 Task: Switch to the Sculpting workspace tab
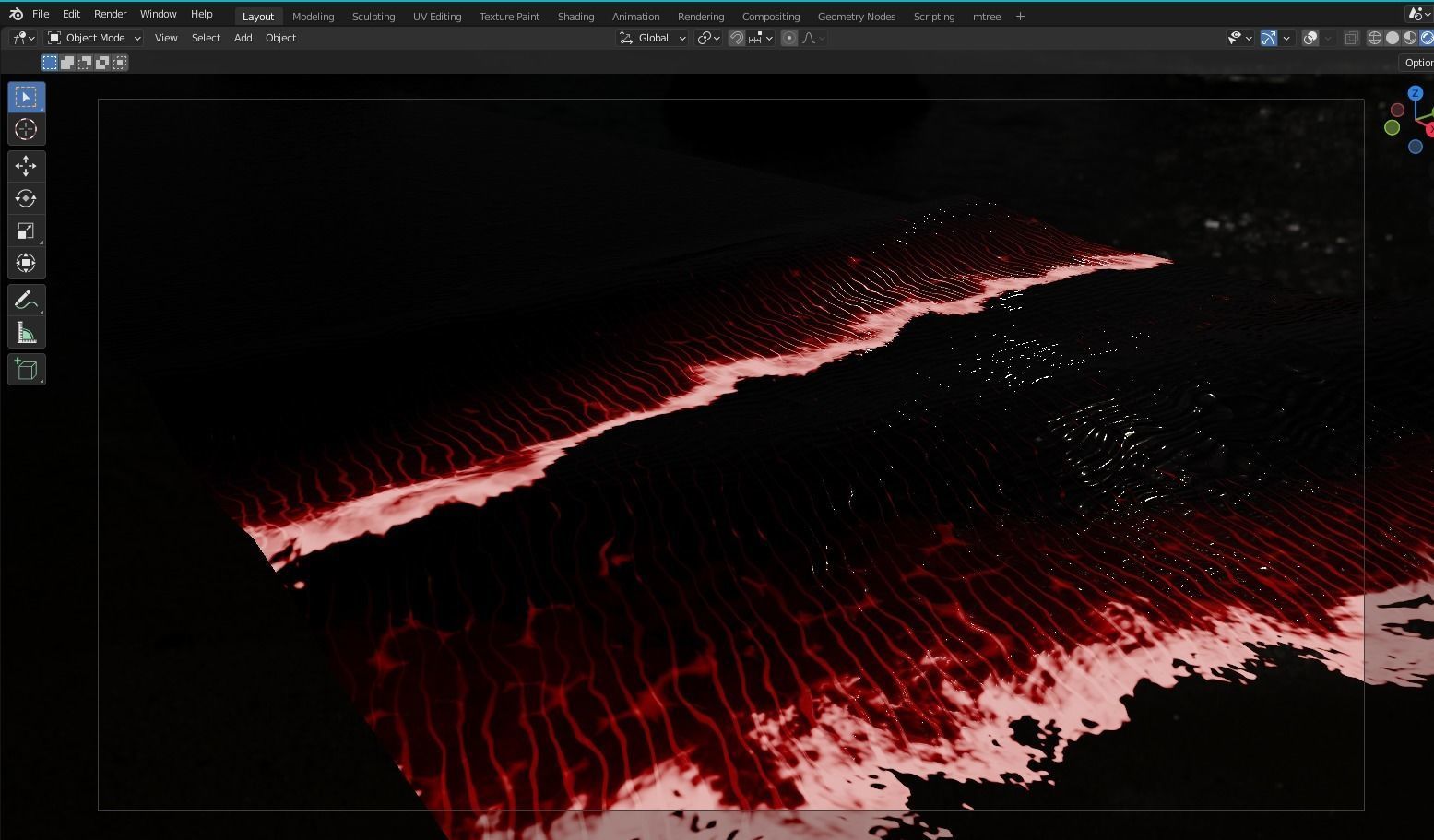(373, 17)
